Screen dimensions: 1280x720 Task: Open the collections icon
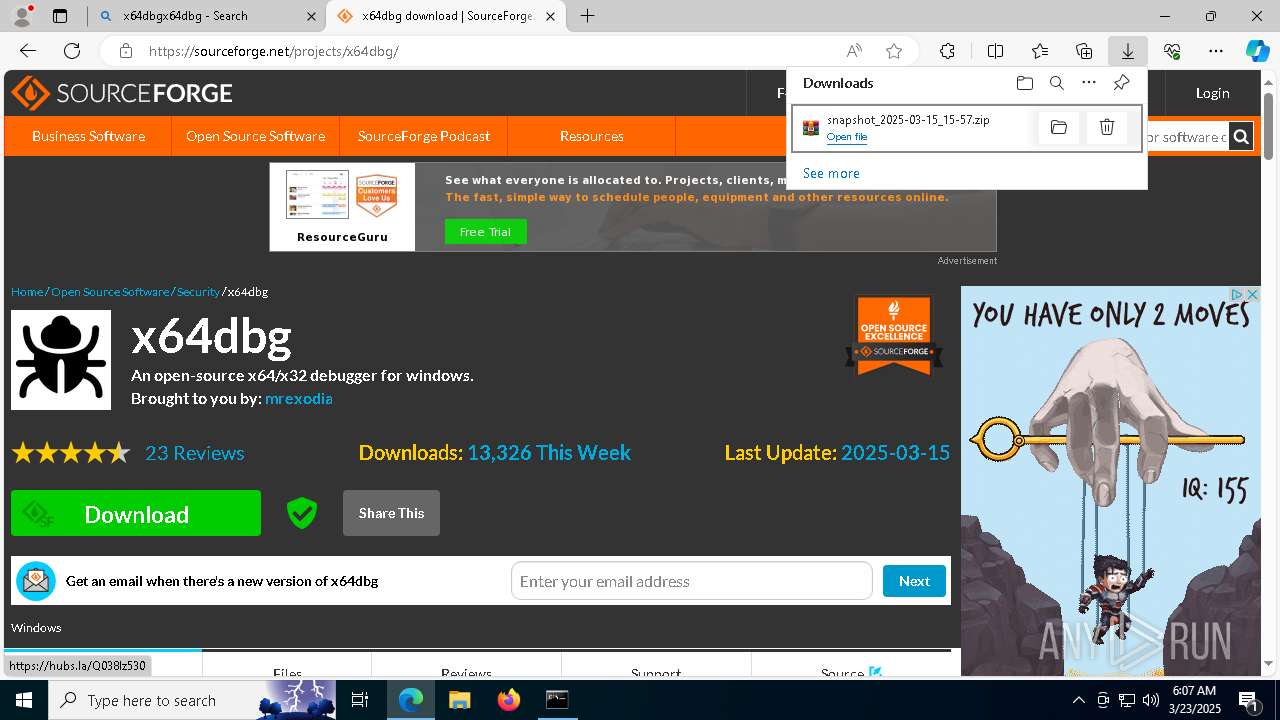[1084, 51]
